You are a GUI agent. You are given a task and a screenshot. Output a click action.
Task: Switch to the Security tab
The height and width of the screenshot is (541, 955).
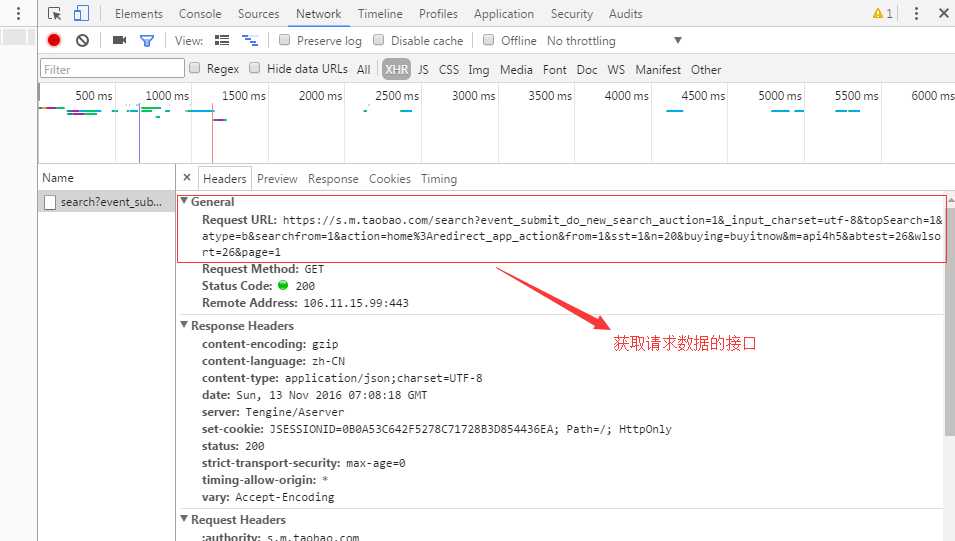(571, 13)
